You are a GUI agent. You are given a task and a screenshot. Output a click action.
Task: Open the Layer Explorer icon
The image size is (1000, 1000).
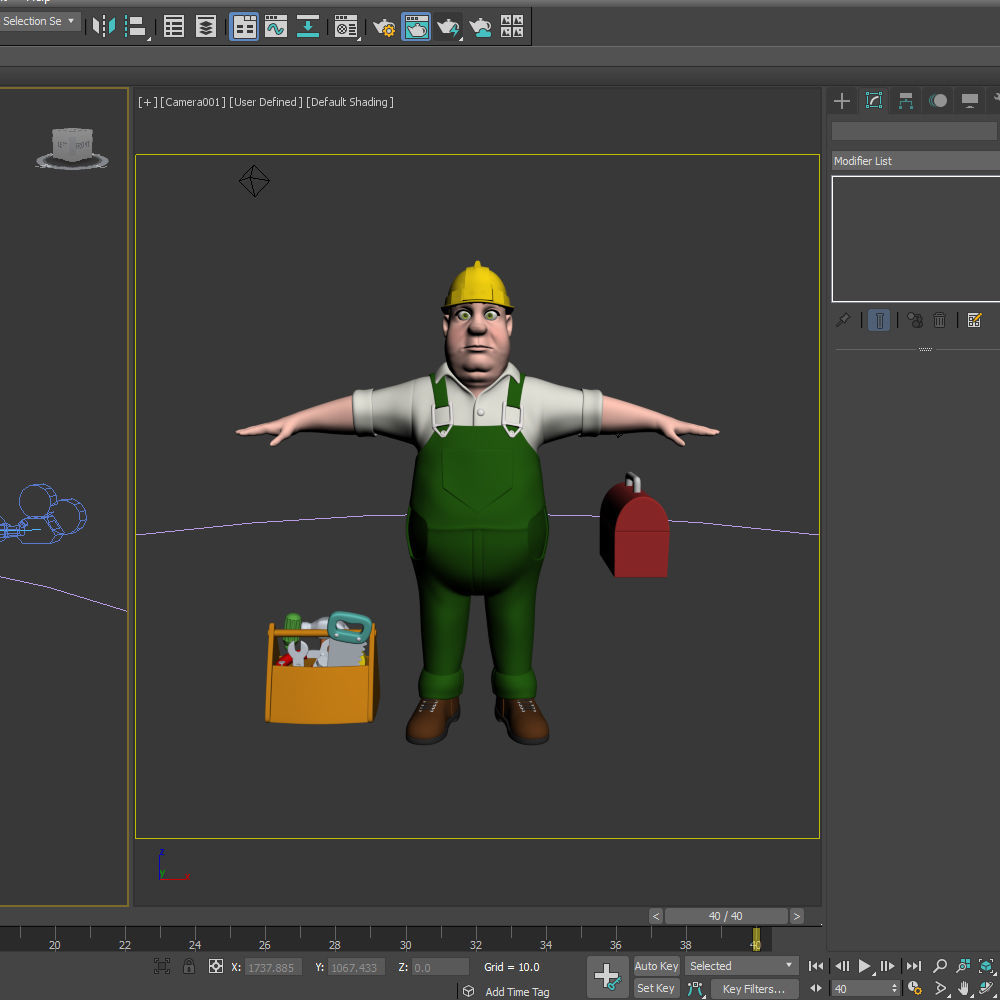coord(205,26)
